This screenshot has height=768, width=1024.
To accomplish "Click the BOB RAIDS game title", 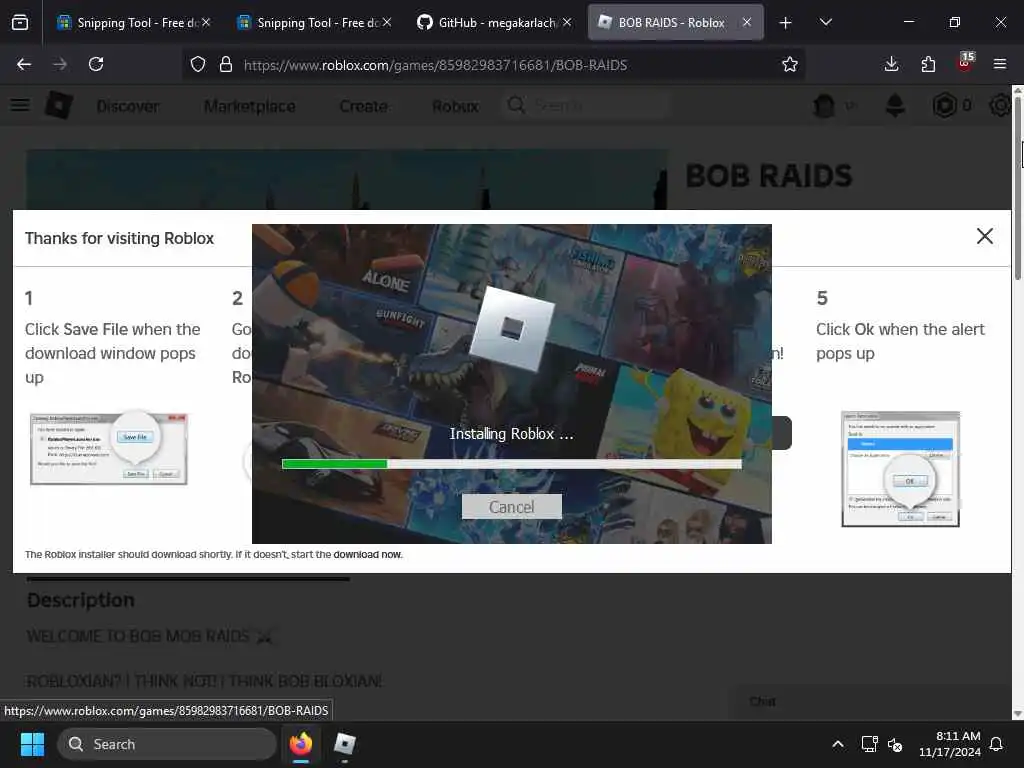I will pos(769,176).
